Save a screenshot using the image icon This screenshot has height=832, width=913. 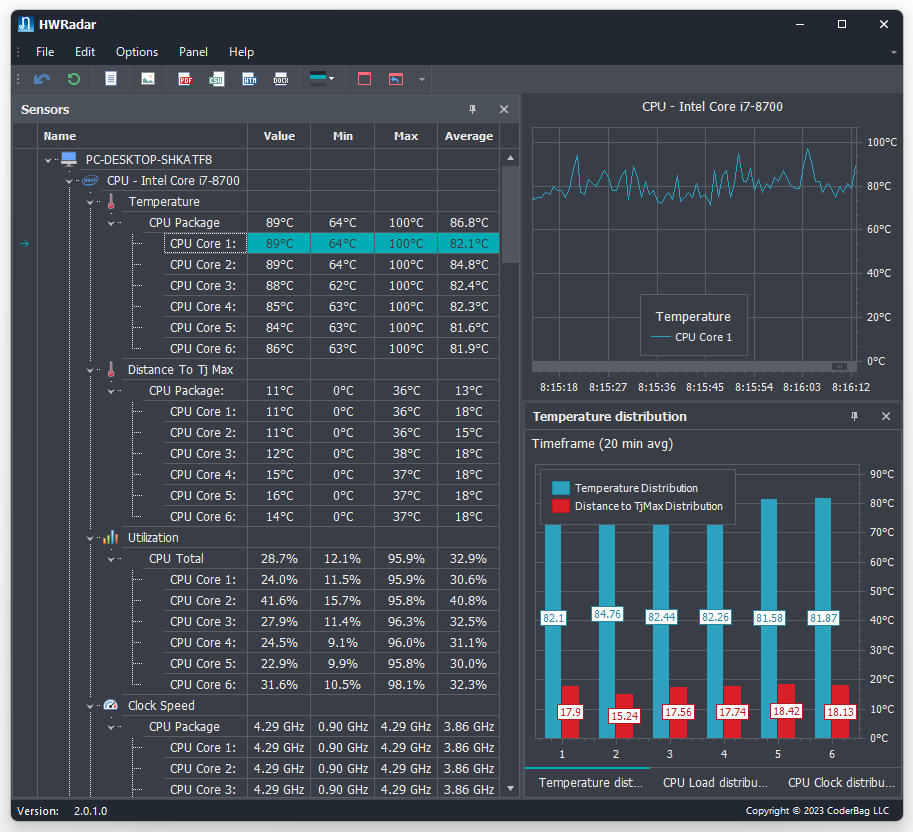click(x=148, y=79)
